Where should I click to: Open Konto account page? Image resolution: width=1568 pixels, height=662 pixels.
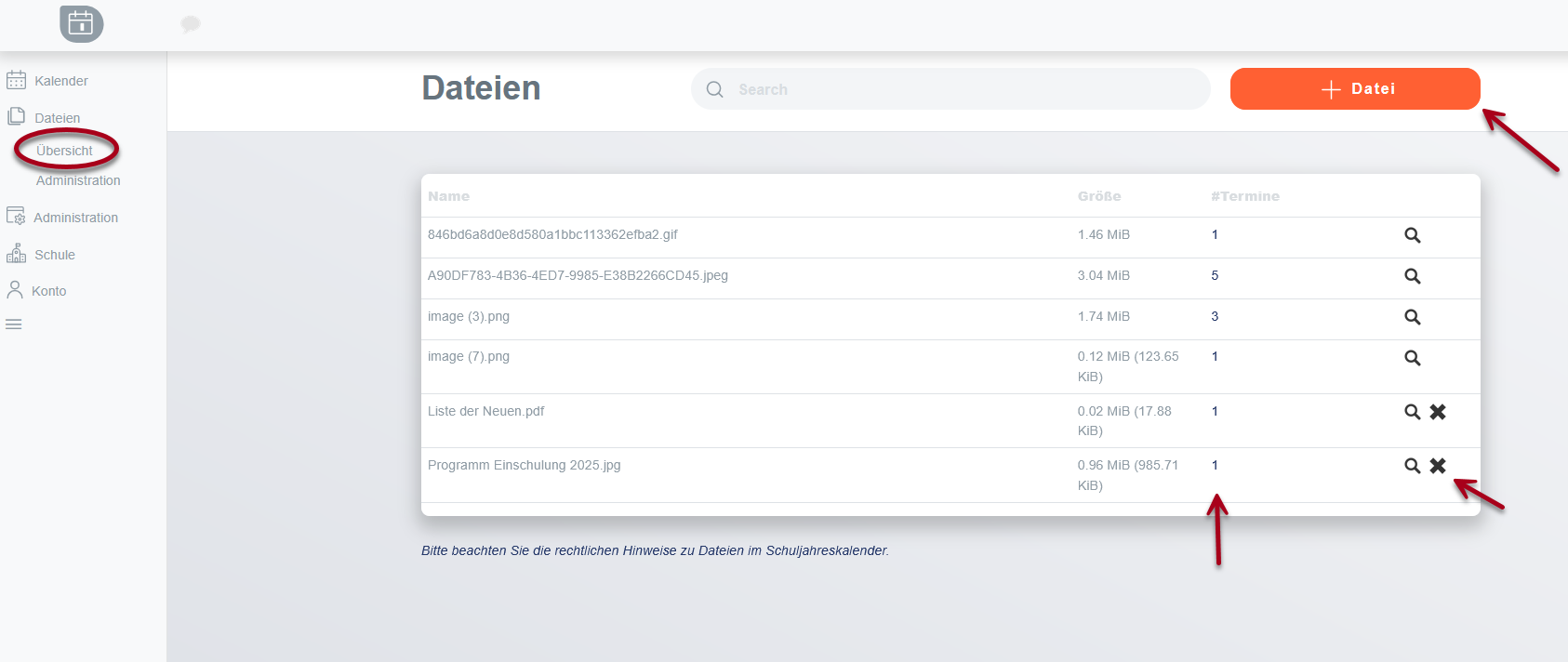pyautogui.click(x=48, y=291)
